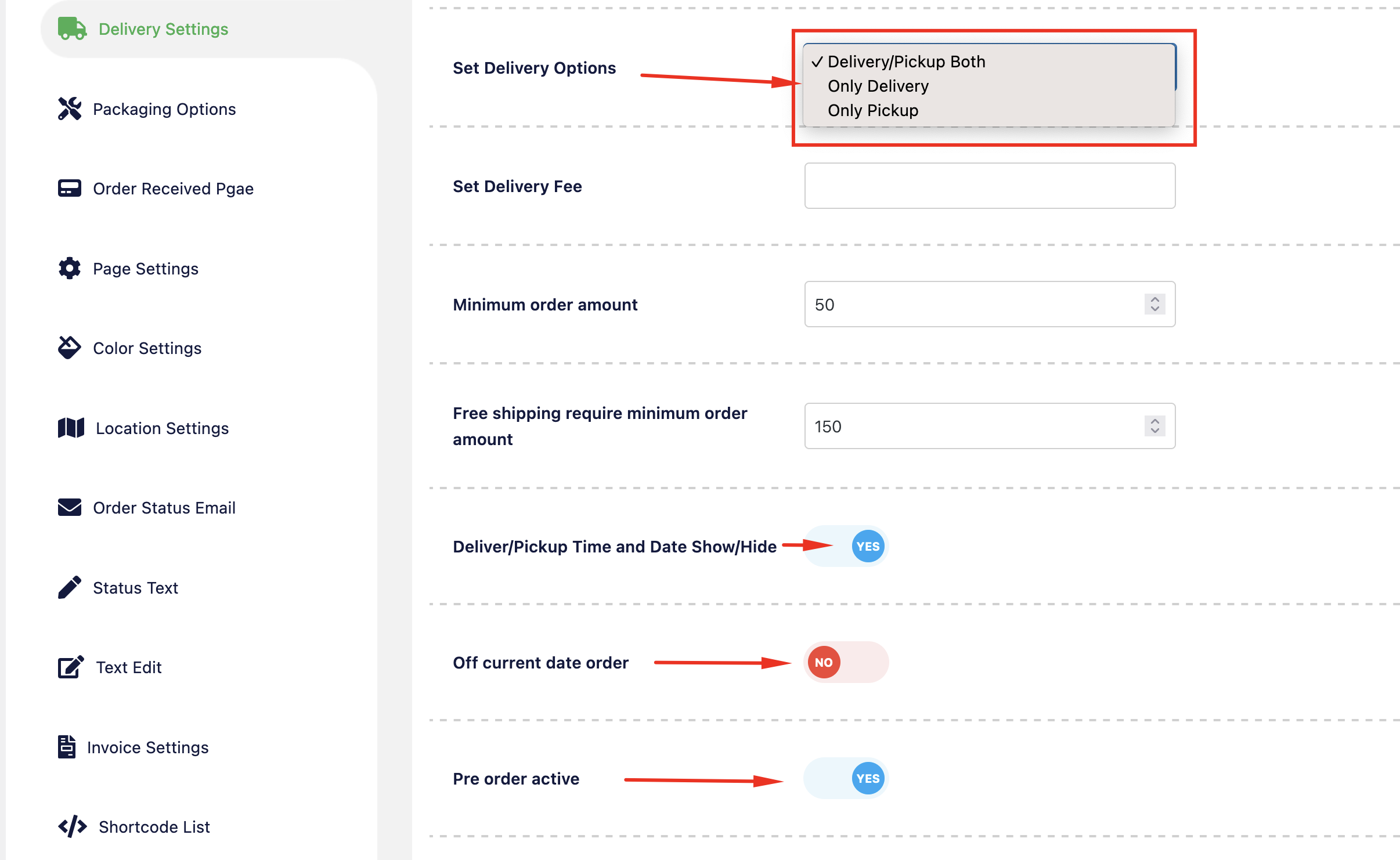Click the Packaging Options tools icon
Screen dimensions: 1400x860
click(x=70, y=109)
